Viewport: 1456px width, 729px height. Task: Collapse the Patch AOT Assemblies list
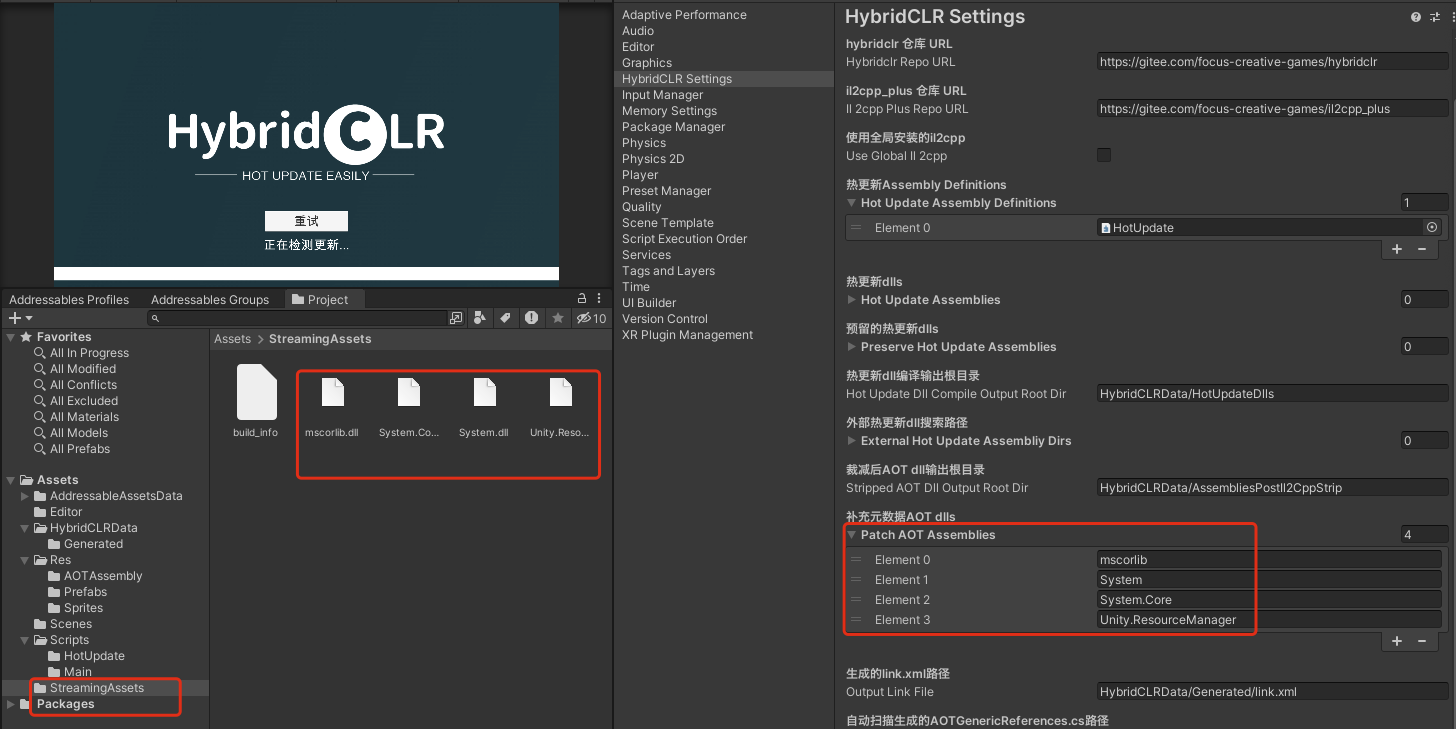pos(852,535)
